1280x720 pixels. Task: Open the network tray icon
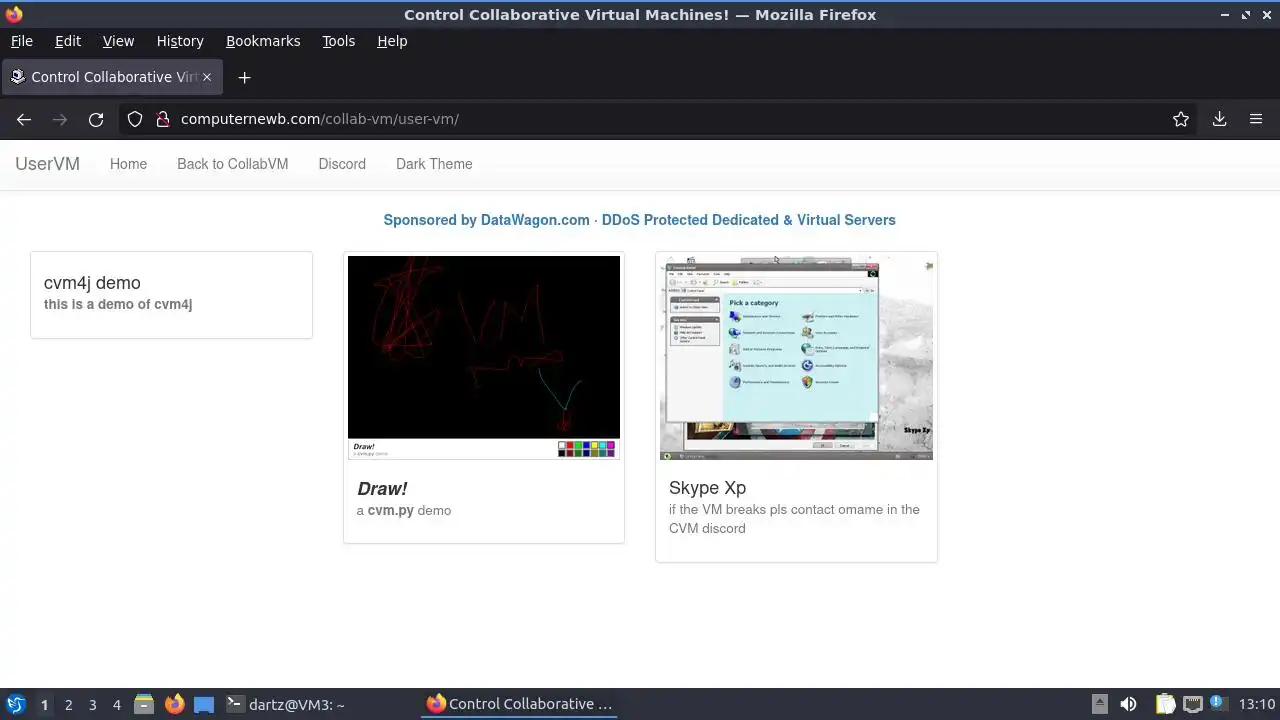(1192, 704)
